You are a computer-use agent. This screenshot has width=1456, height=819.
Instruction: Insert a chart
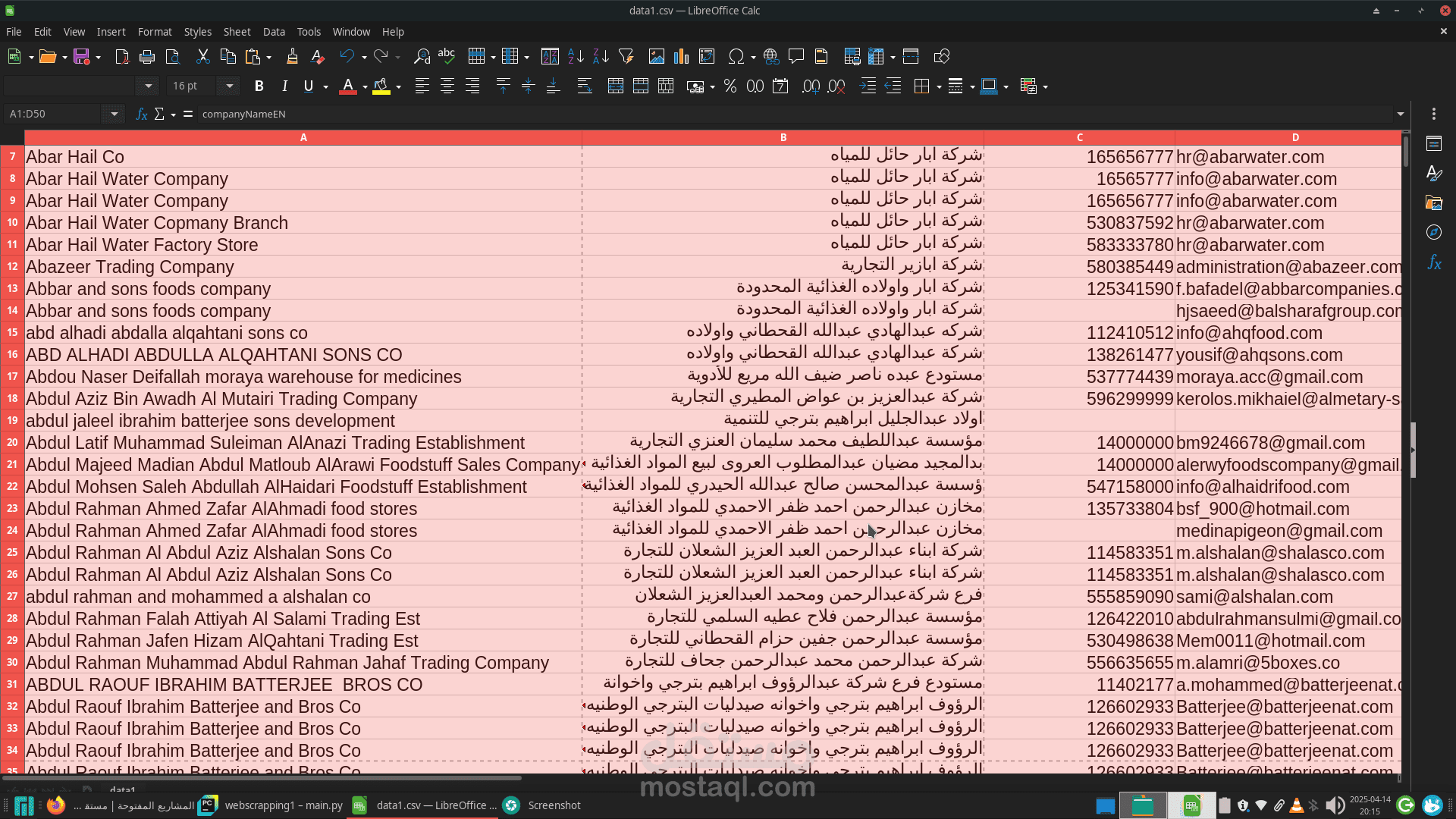[x=682, y=56]
